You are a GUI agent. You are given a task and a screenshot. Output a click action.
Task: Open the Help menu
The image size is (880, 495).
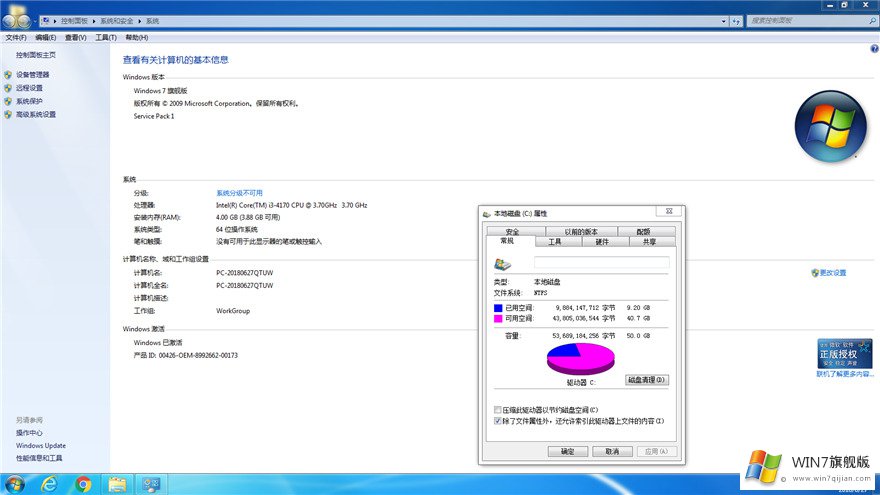(136, 38)
